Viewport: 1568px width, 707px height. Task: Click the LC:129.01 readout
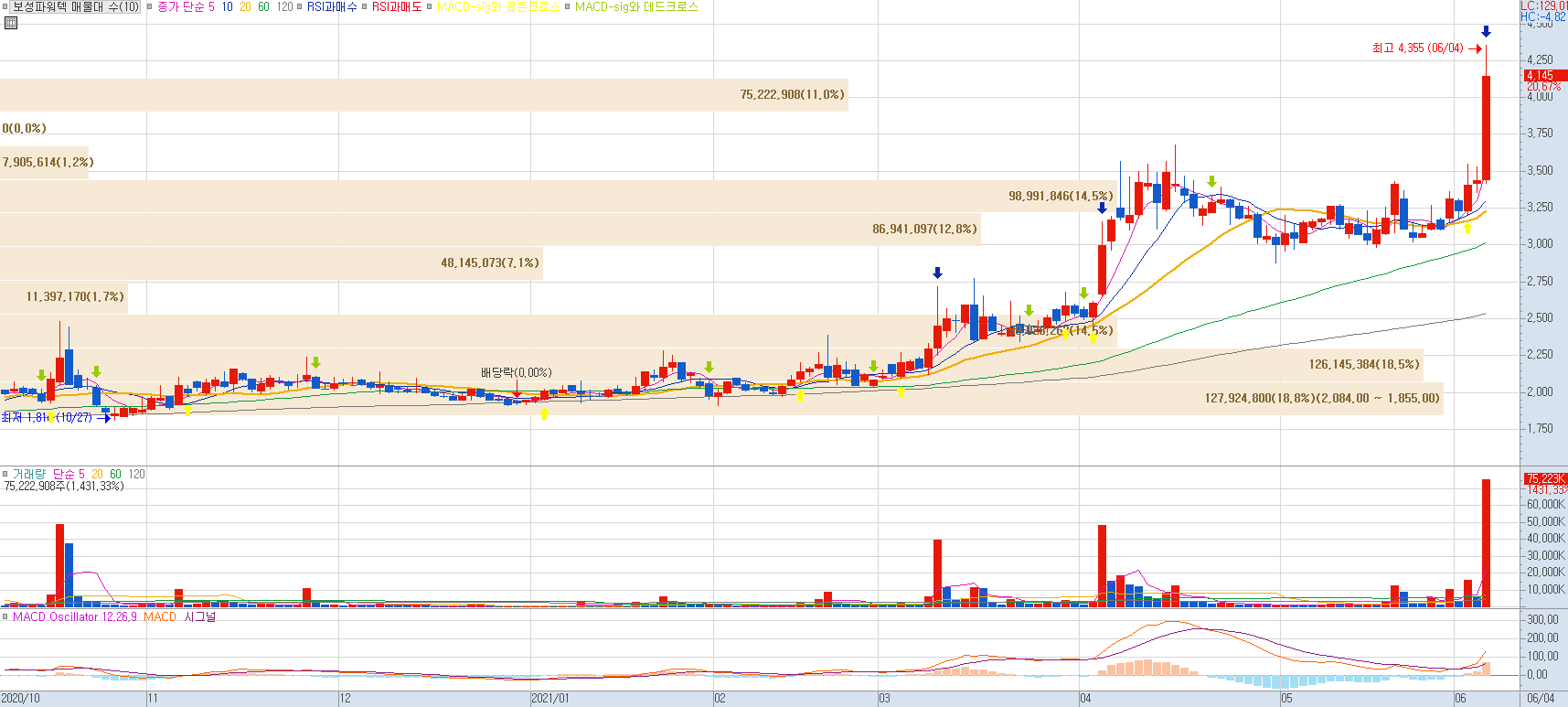tap(1544, 5)
